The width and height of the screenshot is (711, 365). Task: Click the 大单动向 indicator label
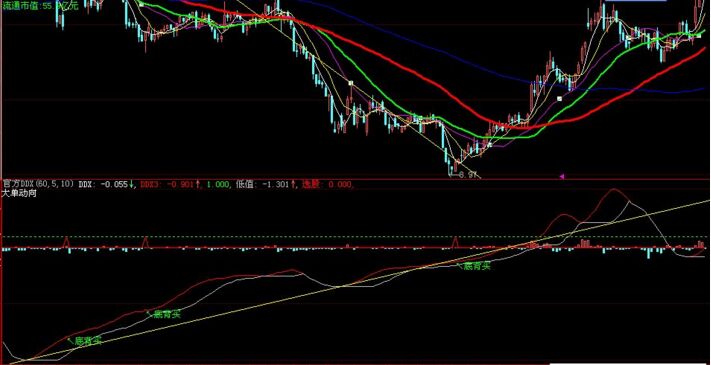[19, 193]
